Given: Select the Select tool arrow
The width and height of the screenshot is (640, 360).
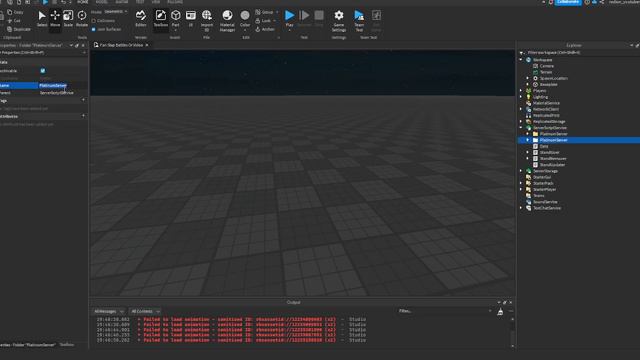Looking at the screenshot, I should click(x=42, y=18).
